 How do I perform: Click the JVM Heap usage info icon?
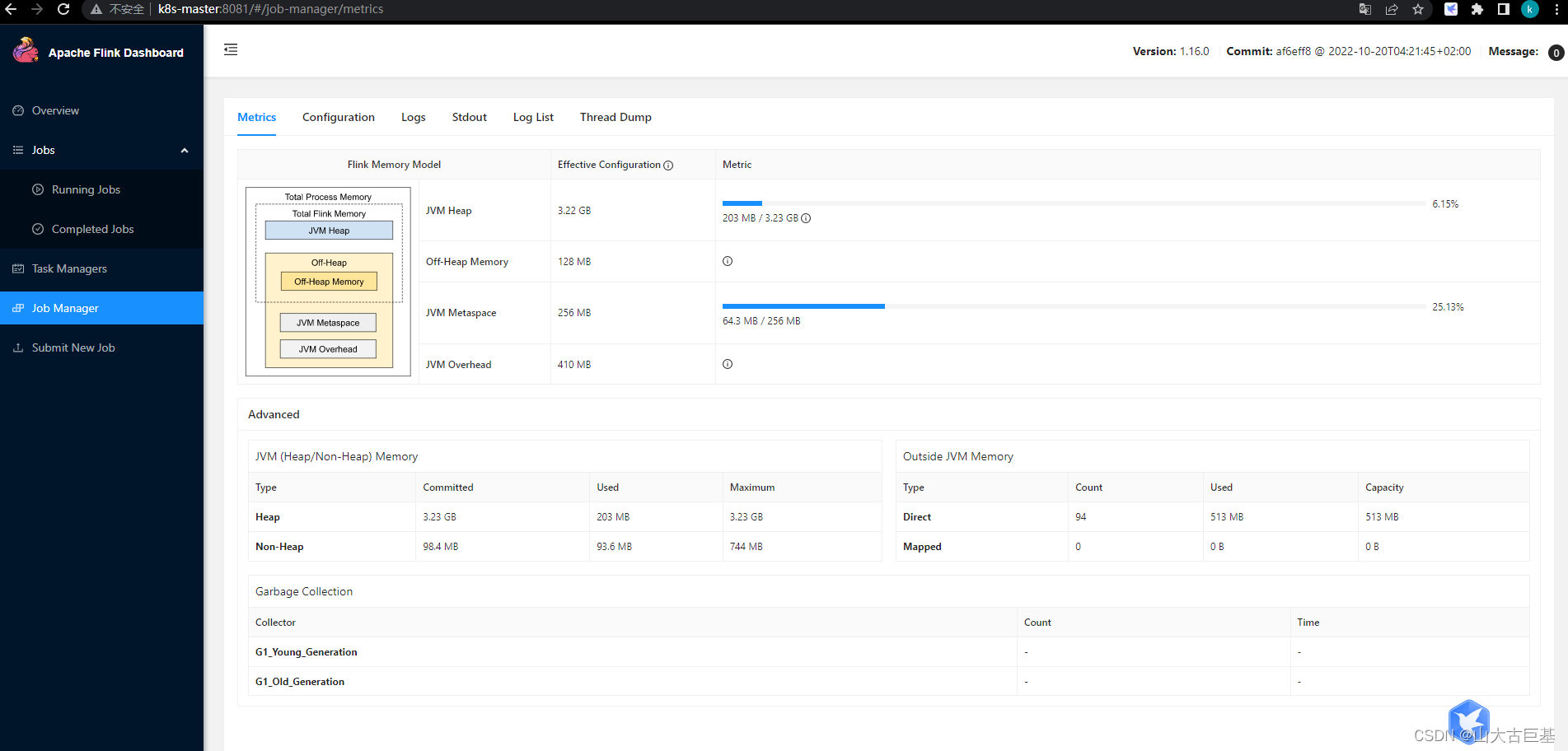click(806, 218)
